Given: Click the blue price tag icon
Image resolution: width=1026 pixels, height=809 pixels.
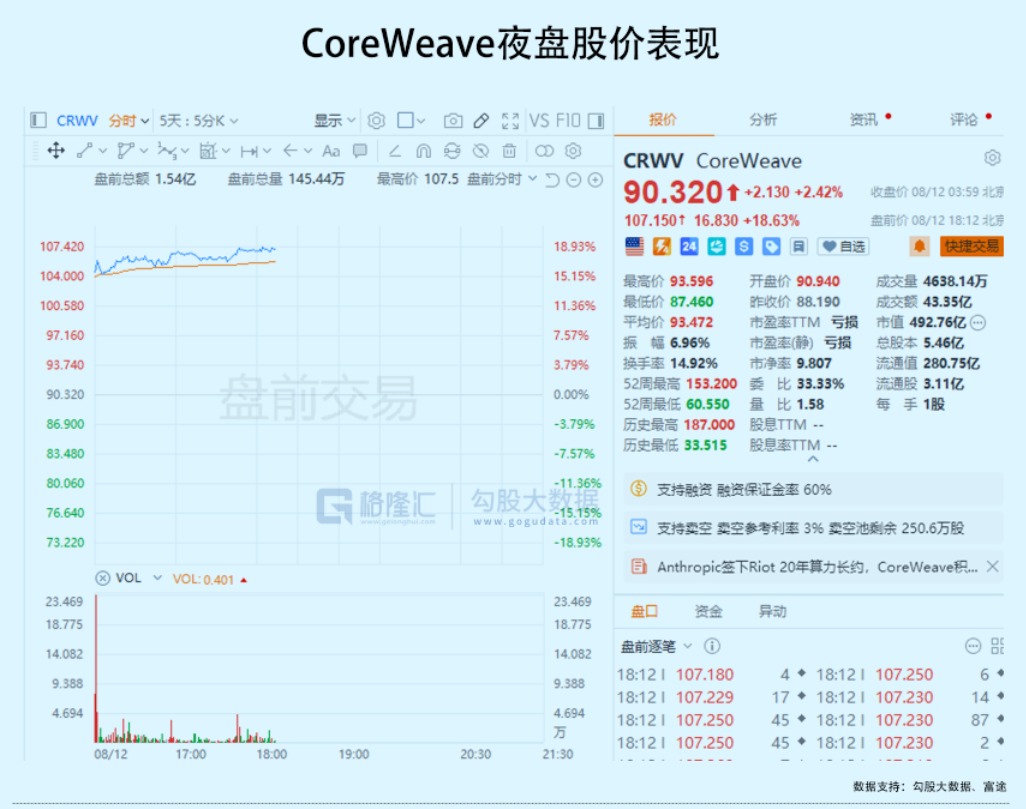Looking at the screenshot, I should pos(771,246).
